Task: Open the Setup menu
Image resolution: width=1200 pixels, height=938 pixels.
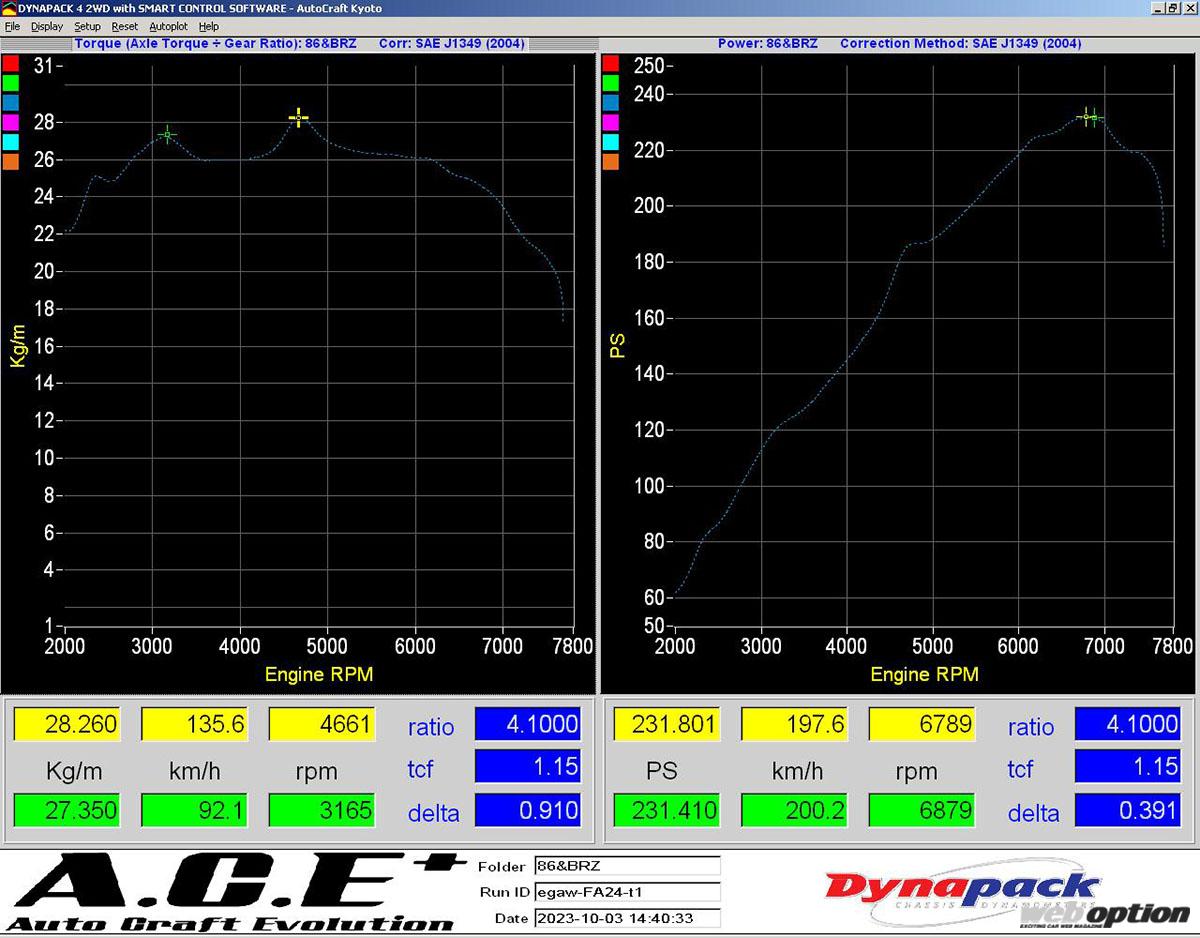Action: [87, 26]
